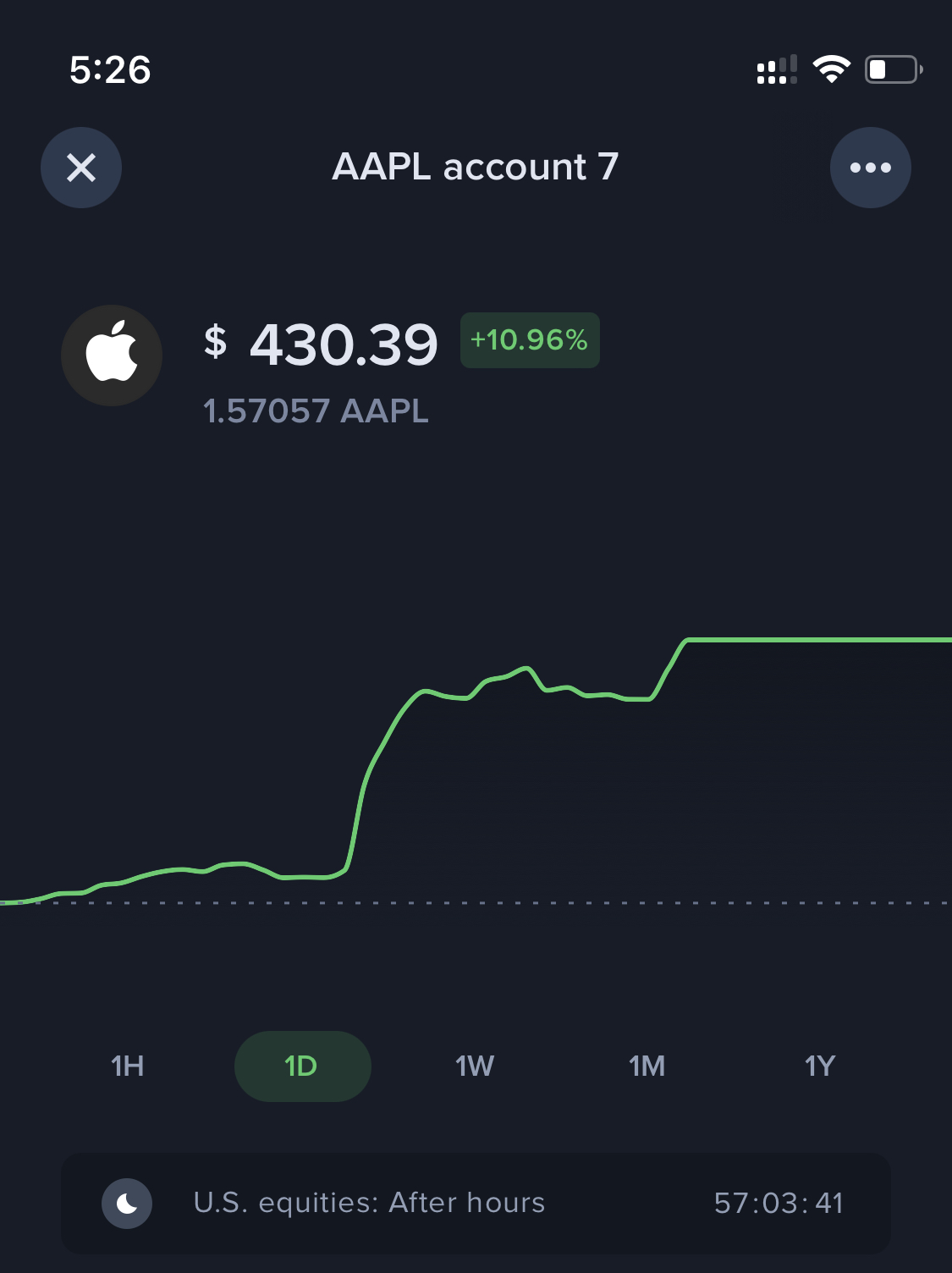The width and height of the screenshot is (952, 1273).
Task: Tap the AAPL account 7 title
Action: (x=476, y=167)
